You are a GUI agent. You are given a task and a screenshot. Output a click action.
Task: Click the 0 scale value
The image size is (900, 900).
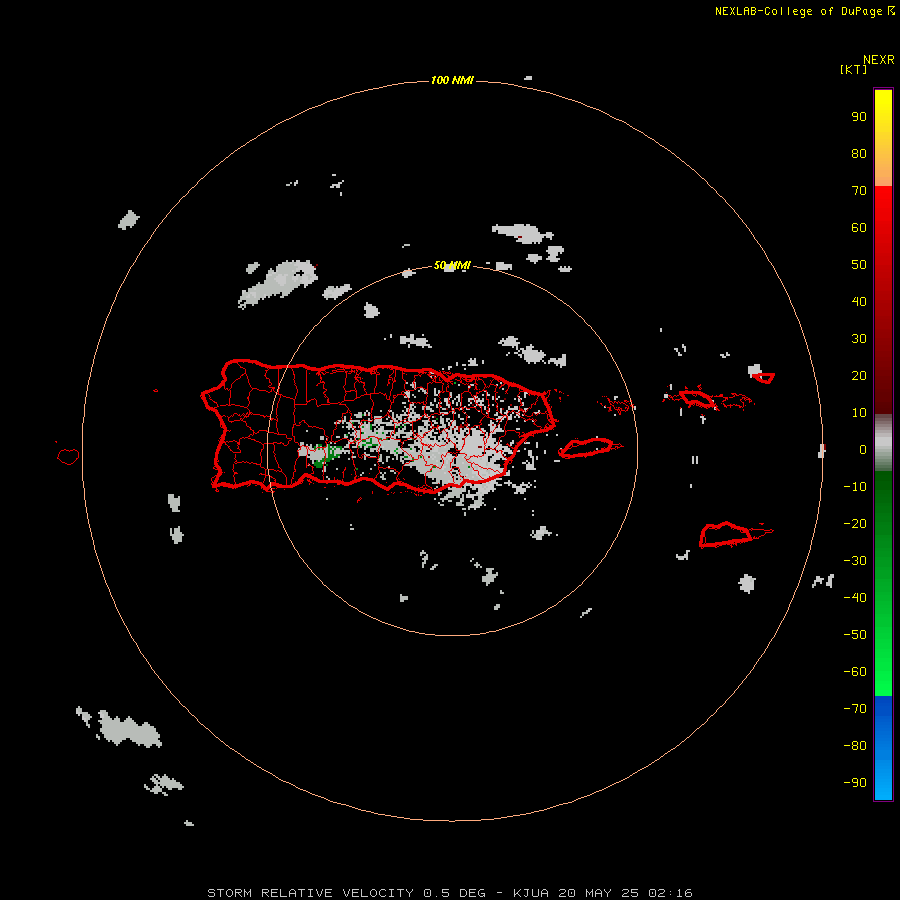point(863,450)
